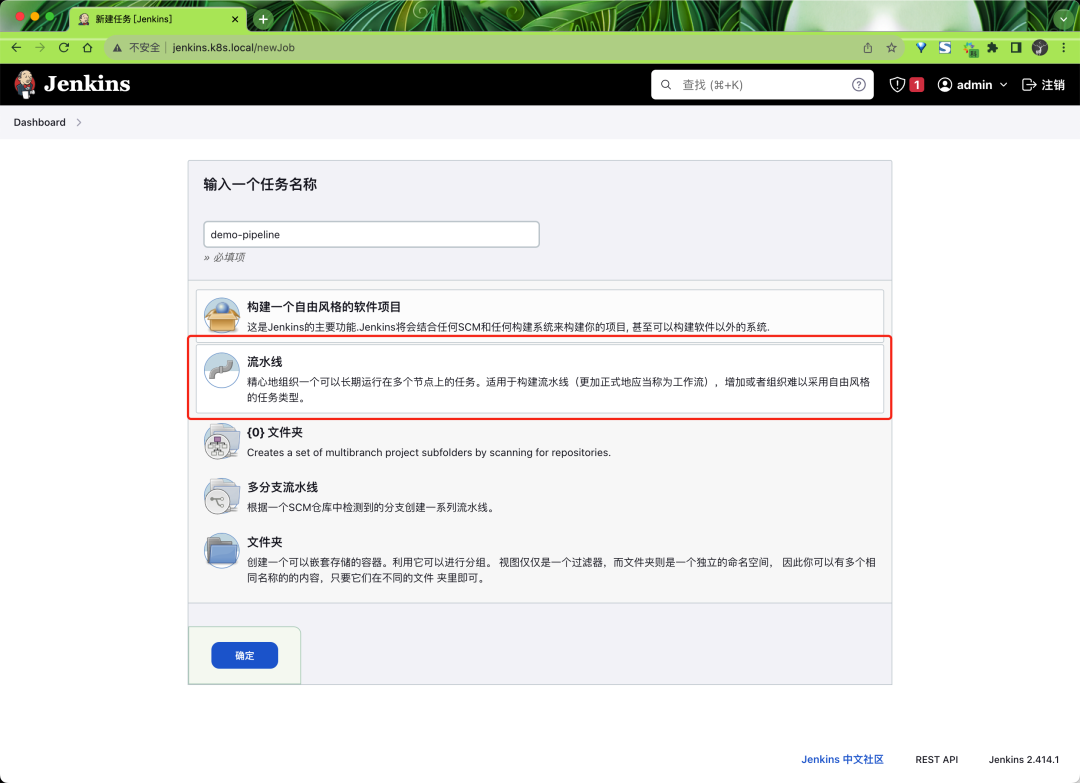Open the security shield warning icon

point(897,85)
